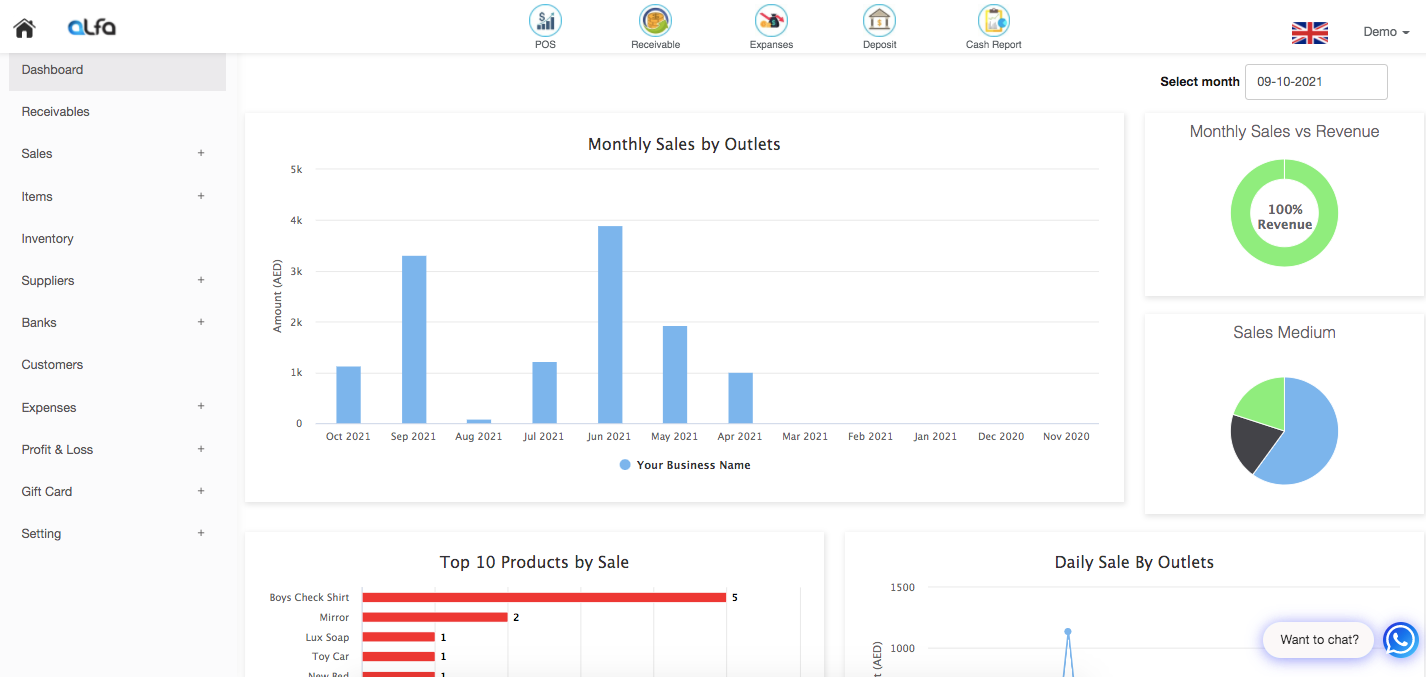Click the Select month date field

[1315, 82]
